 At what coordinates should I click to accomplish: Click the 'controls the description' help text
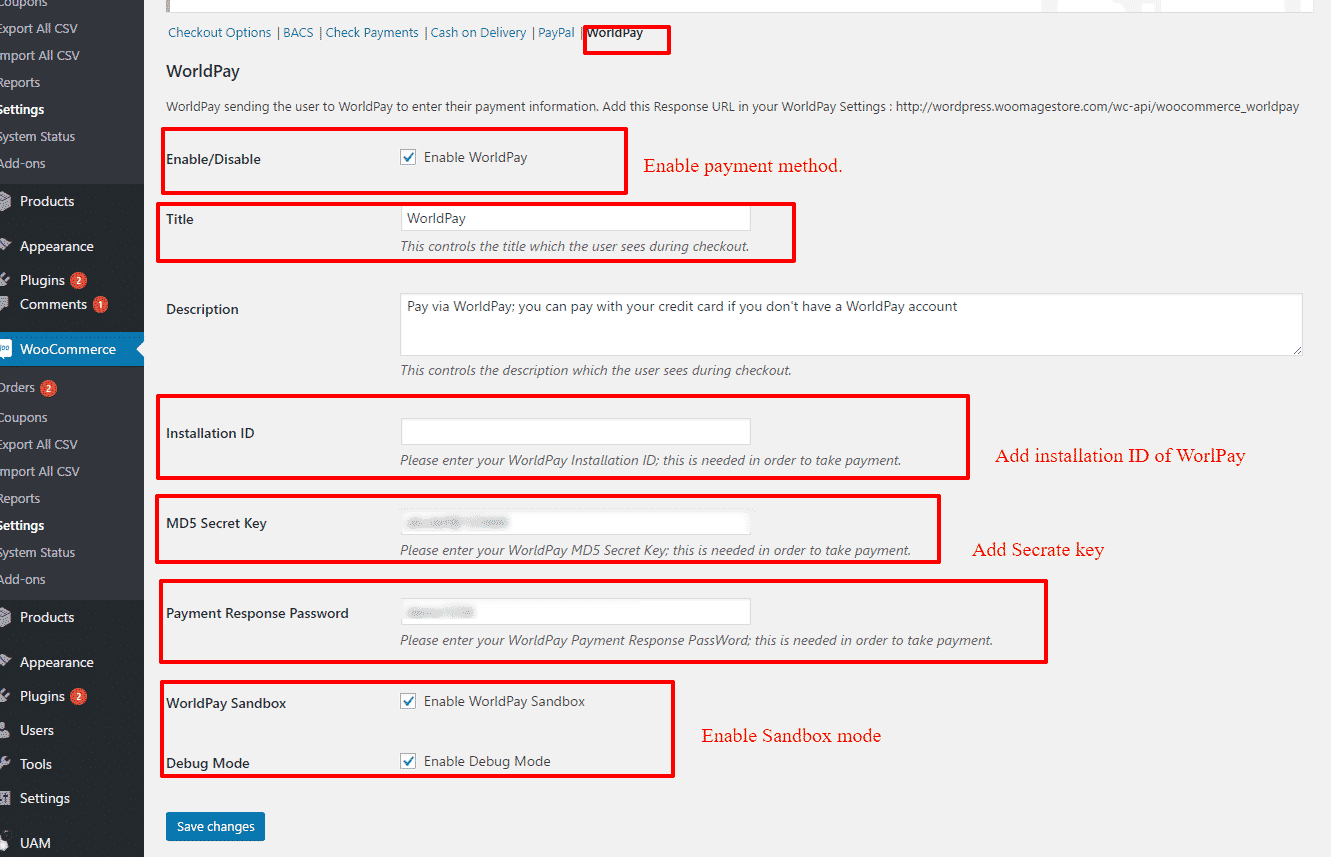[x=596, y=370]
